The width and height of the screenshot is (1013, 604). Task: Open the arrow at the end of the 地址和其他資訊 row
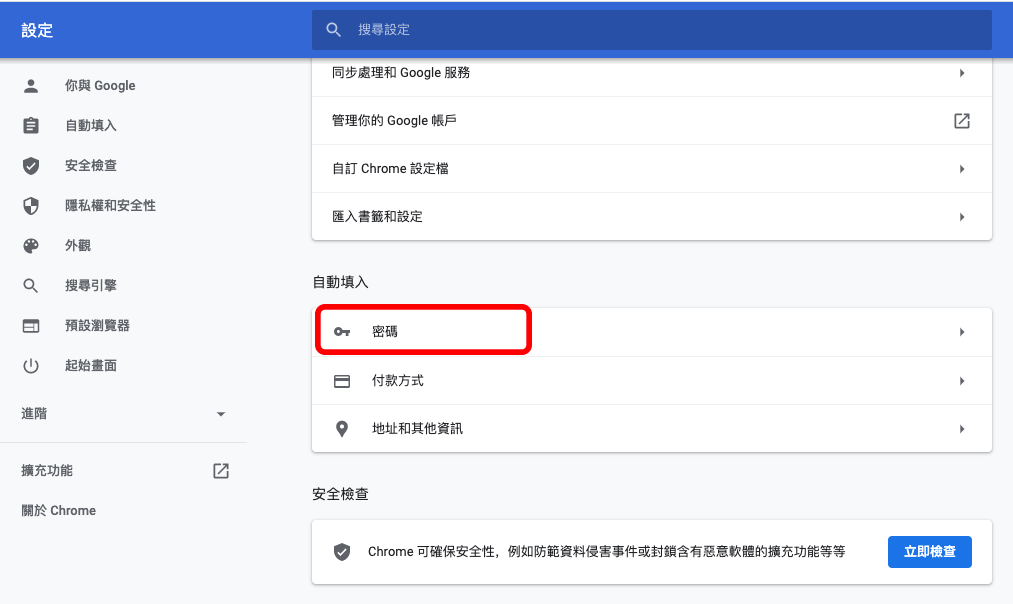(x=962, y=429)
